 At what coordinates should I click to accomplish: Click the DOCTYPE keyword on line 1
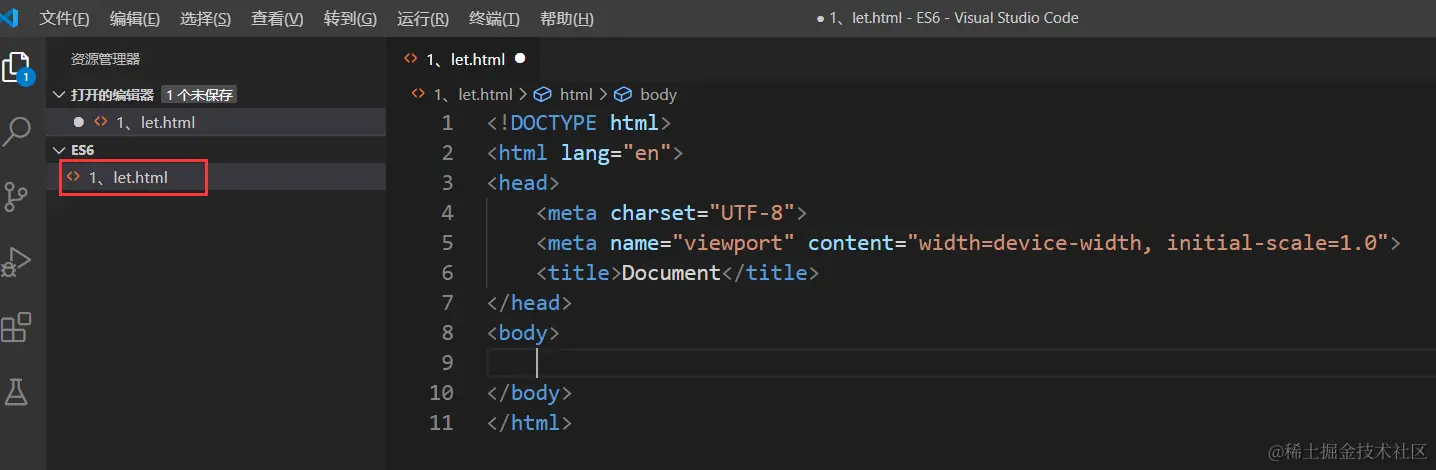(554, 123)
